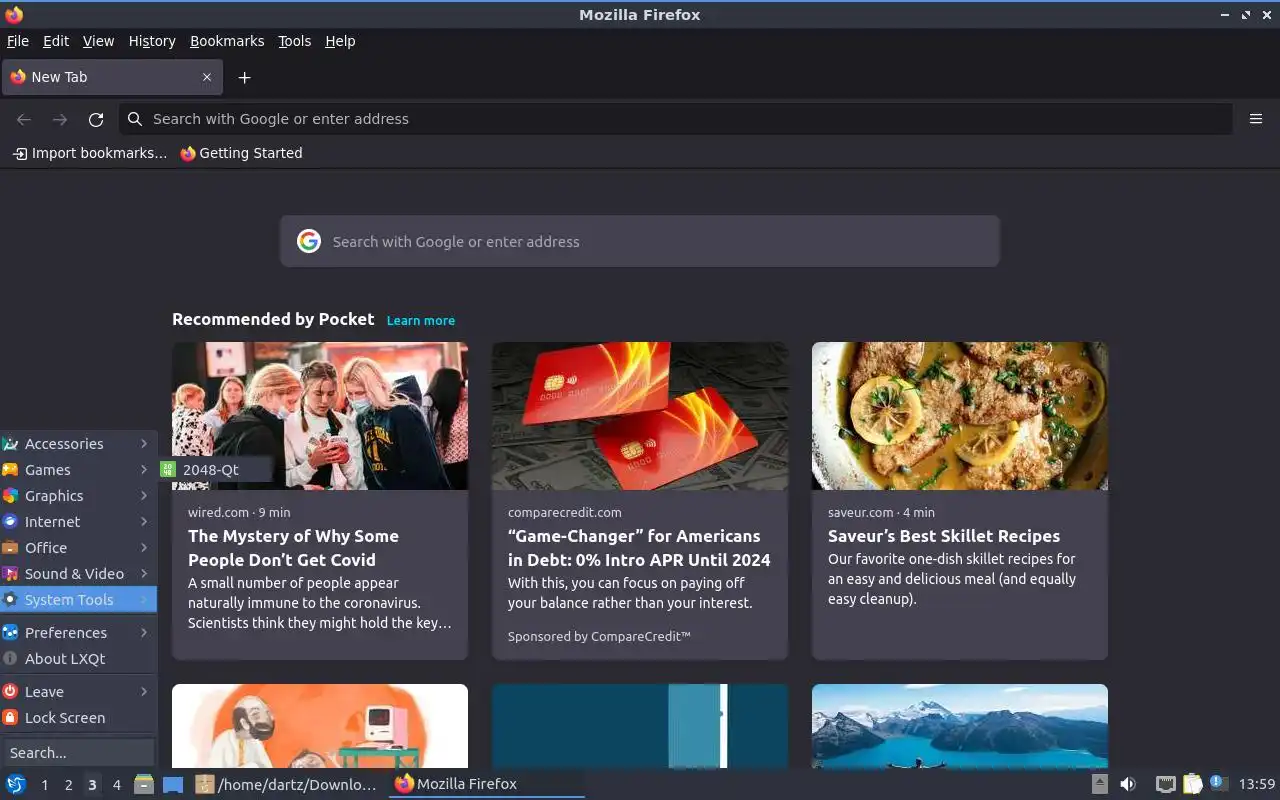Launch file manager from the panel
This screenshot has height=800, width=1280.
pos(144,784)
